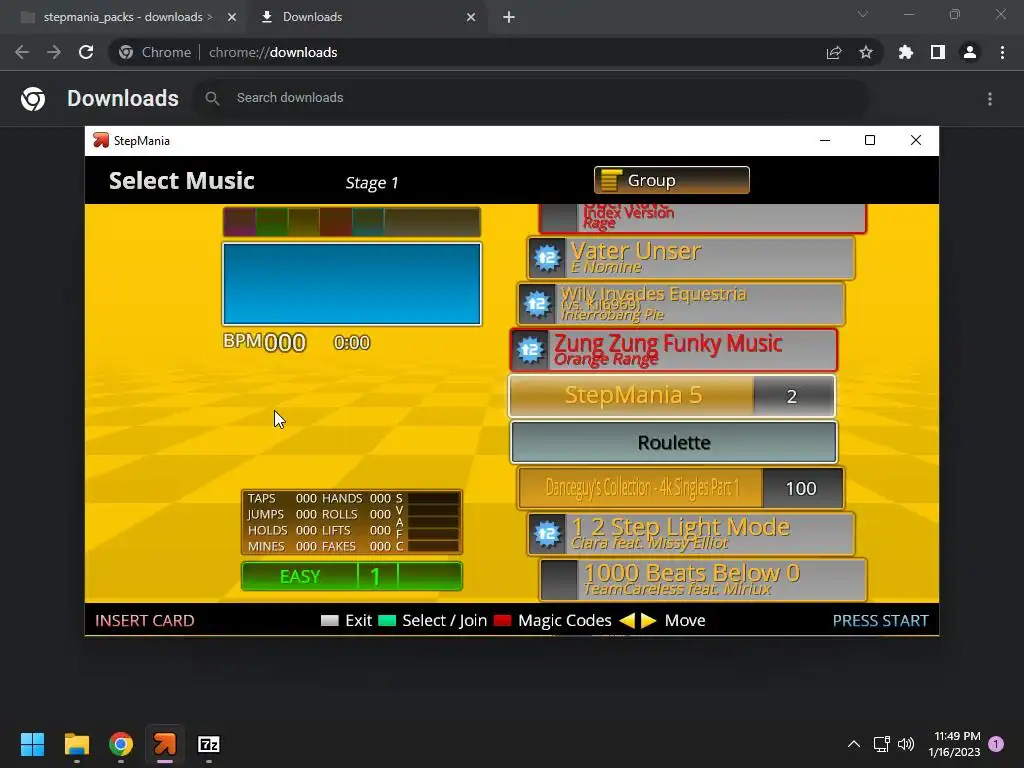Click Wily Invades Equestria badge icon
This screenshot has width=1024, height=768.
537,304
